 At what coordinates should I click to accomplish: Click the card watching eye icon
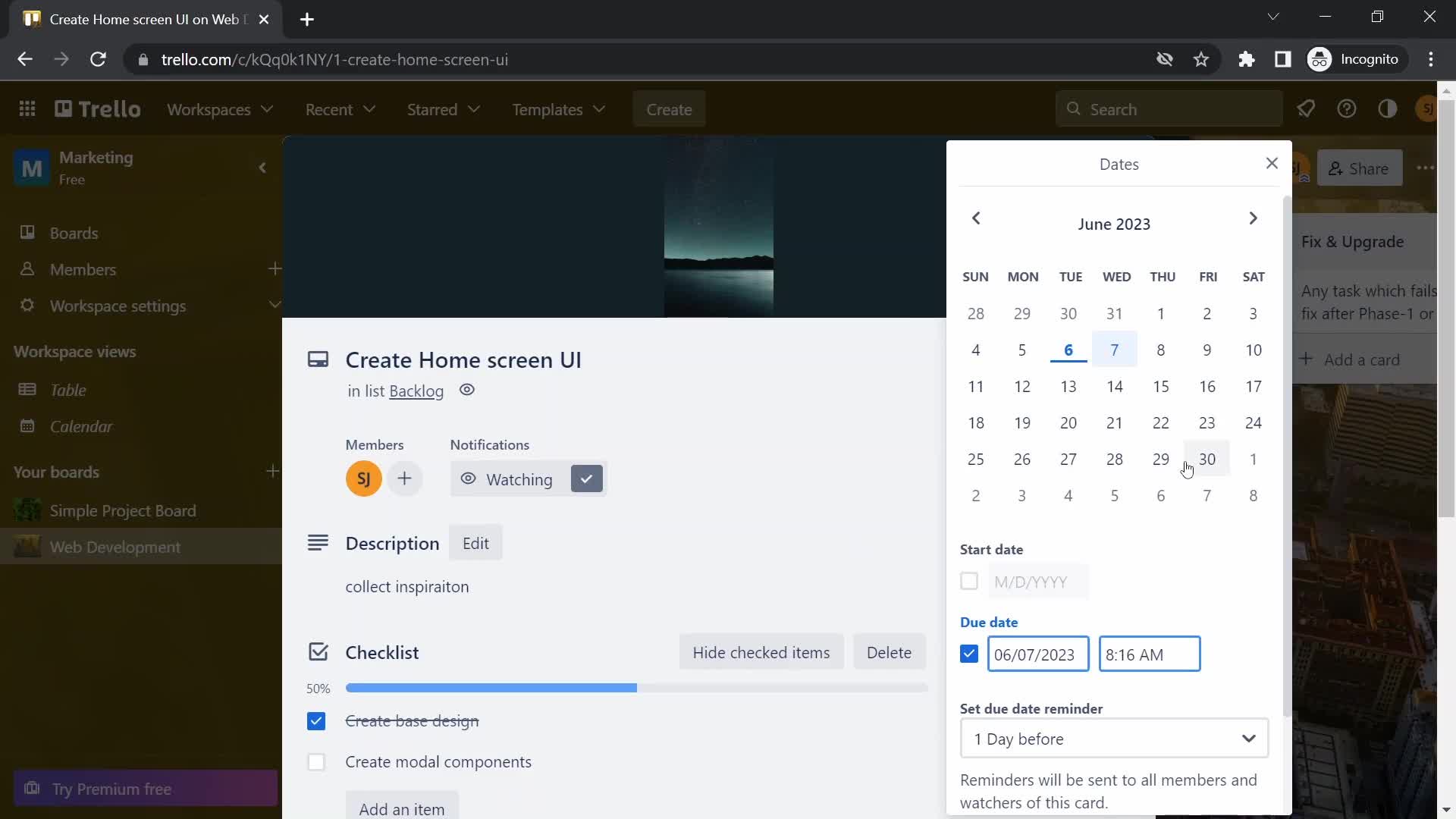tap(469, 478)
